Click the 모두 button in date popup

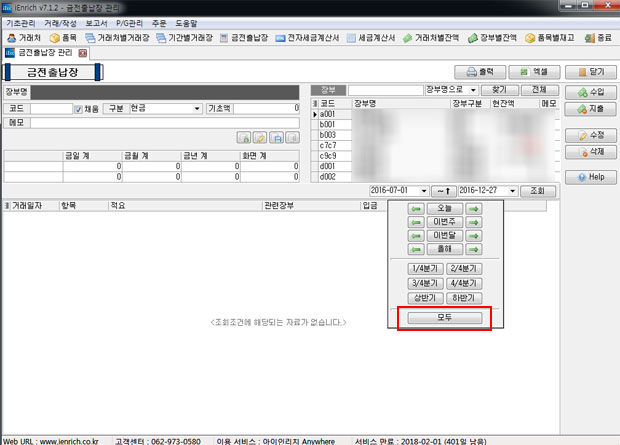pos(443,318)
